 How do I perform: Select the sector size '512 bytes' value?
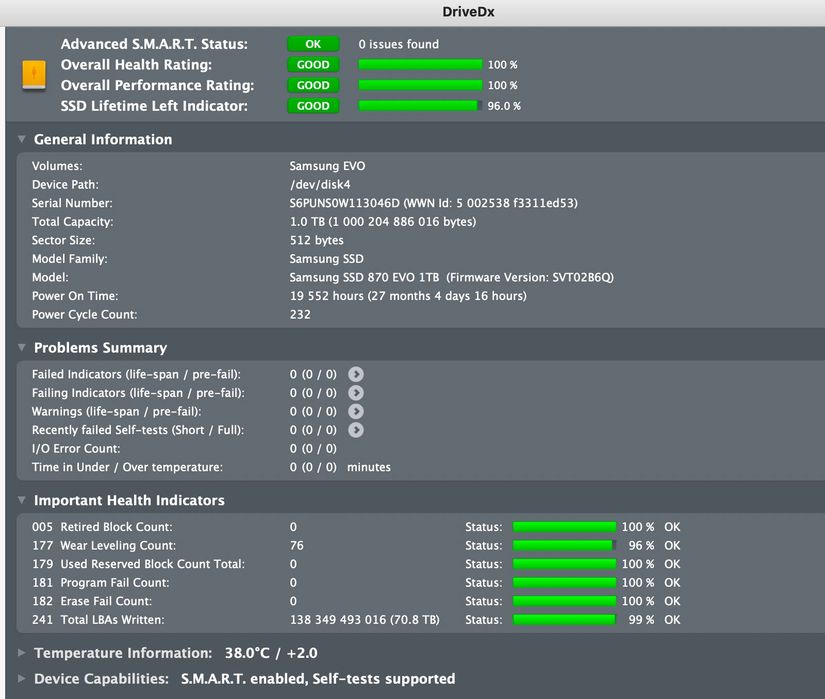317,240
